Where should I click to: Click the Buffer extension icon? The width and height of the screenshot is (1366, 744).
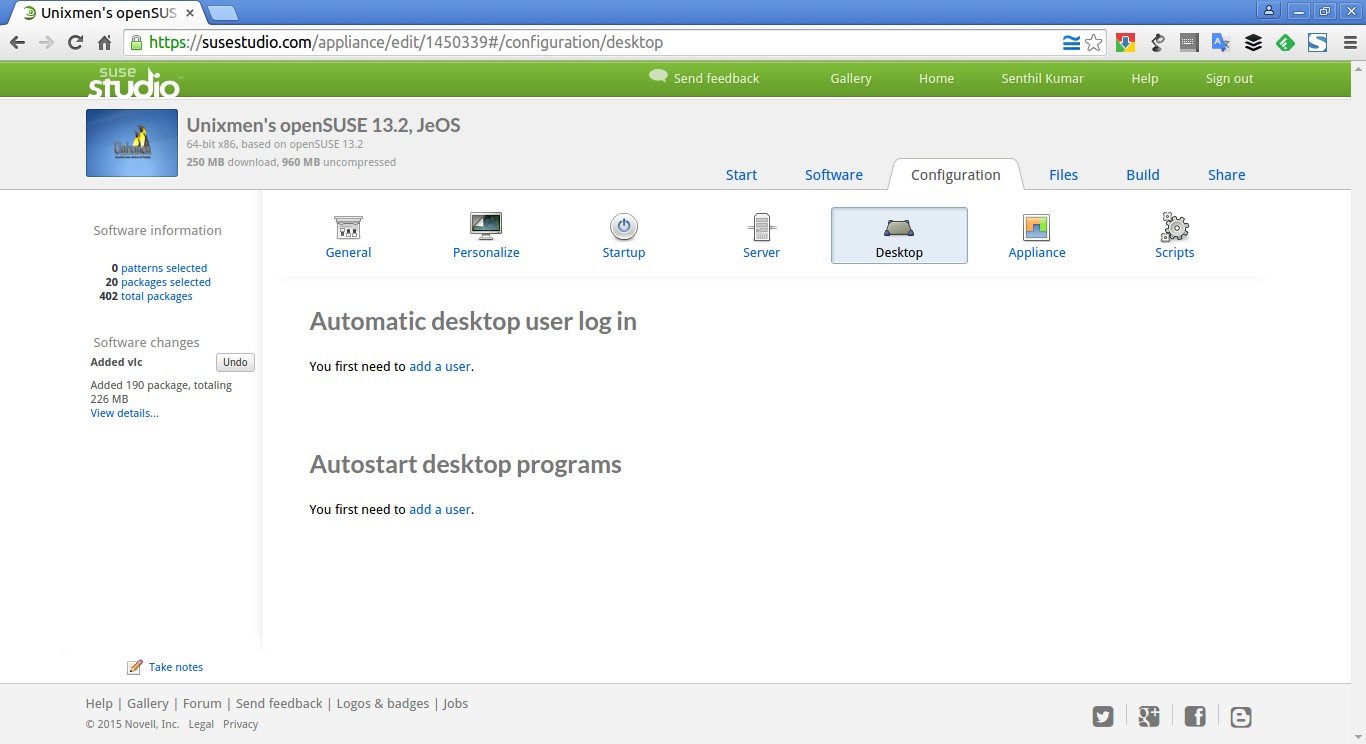pos(1253,42)
